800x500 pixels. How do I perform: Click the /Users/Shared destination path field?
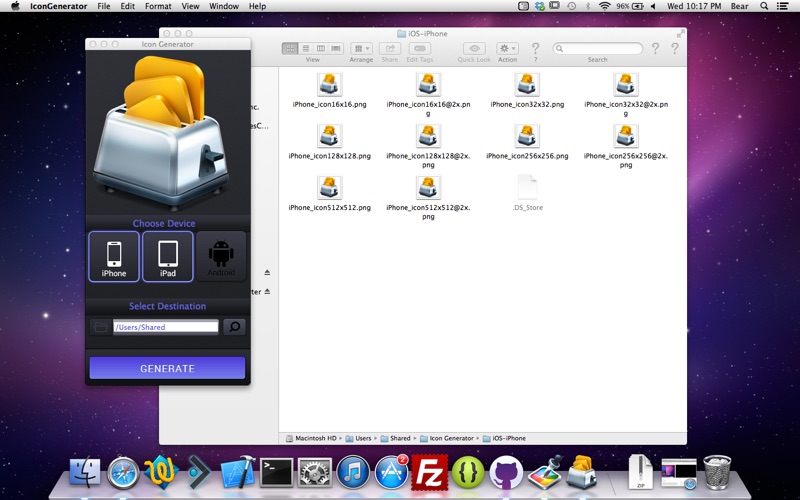tap(166, 327)
